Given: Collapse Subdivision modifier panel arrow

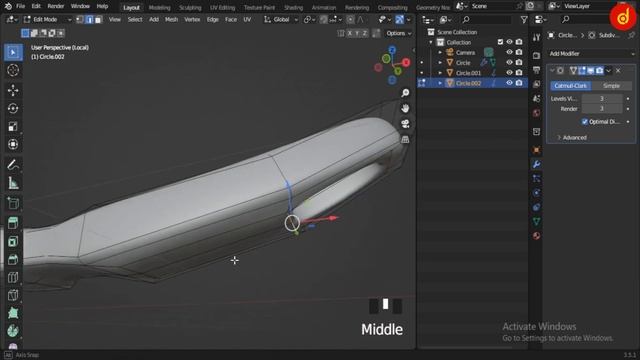Looking at the screenshot, I should click(552, 71).
